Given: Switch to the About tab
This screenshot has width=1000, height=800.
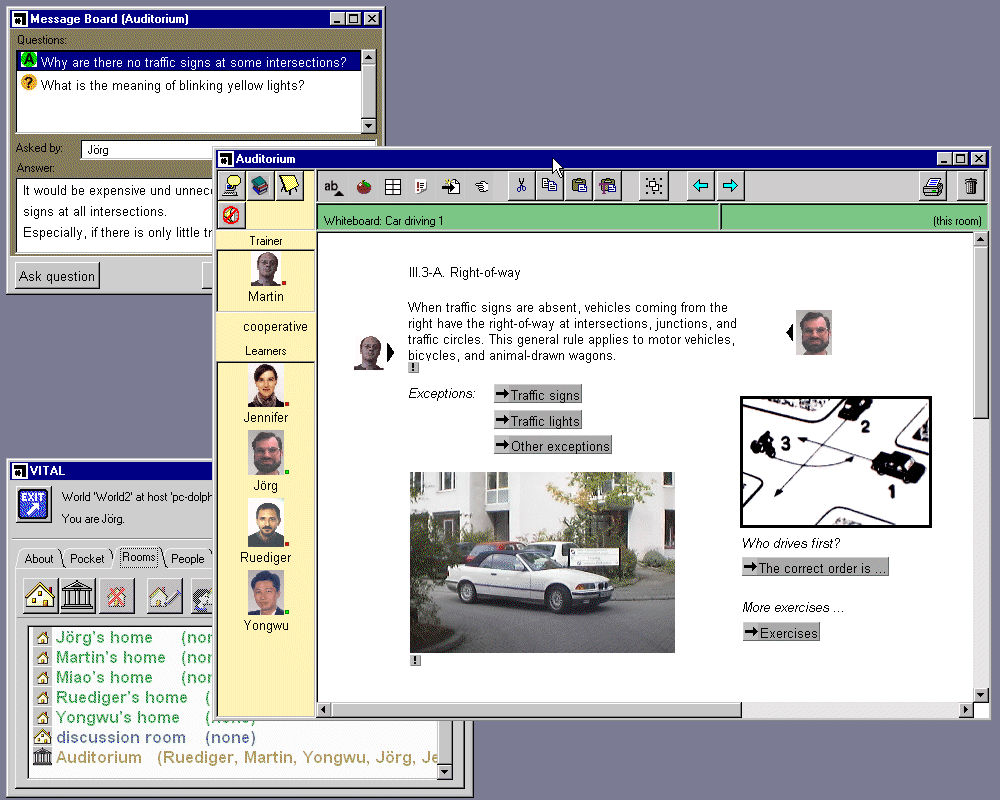Looking at the screenshot, I should (x=39, y=559).
